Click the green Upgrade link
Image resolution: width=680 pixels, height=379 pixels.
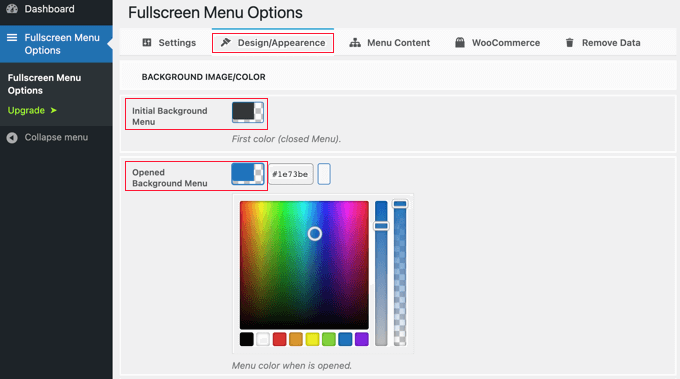pyautogui.click(x=26, y=111)
